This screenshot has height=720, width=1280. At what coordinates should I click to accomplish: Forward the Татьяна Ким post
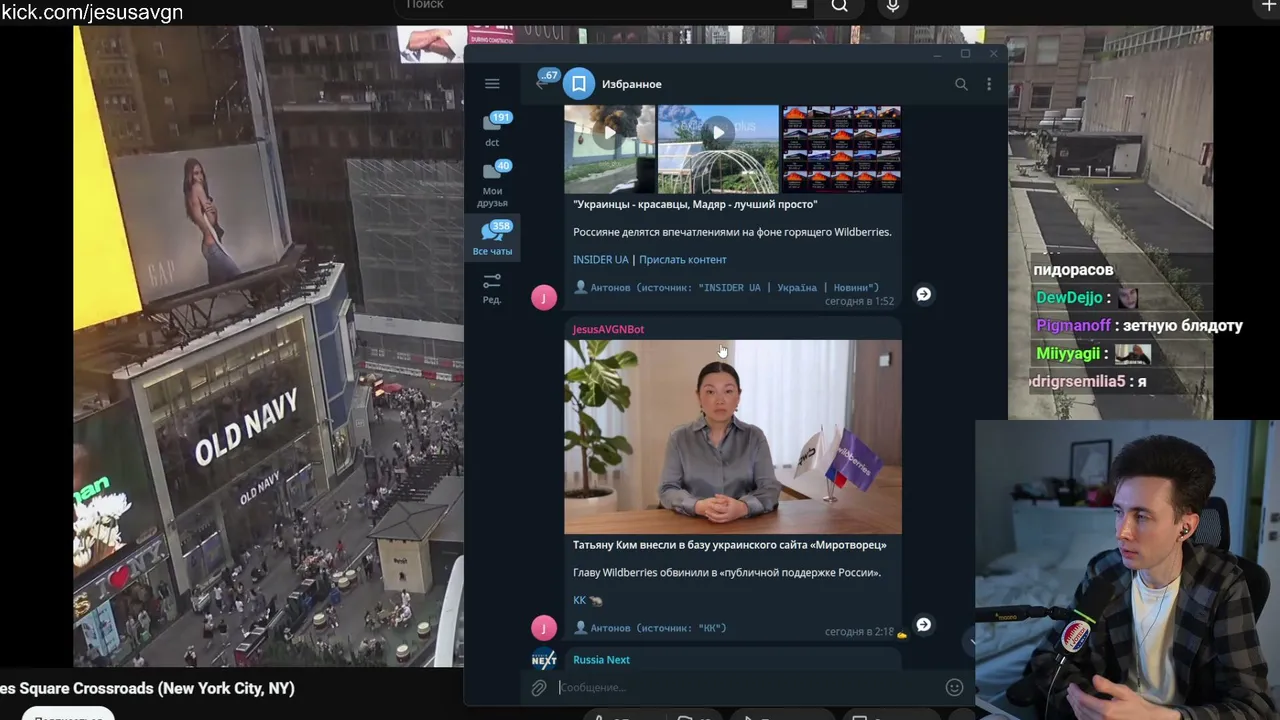[x=924, y=624]
